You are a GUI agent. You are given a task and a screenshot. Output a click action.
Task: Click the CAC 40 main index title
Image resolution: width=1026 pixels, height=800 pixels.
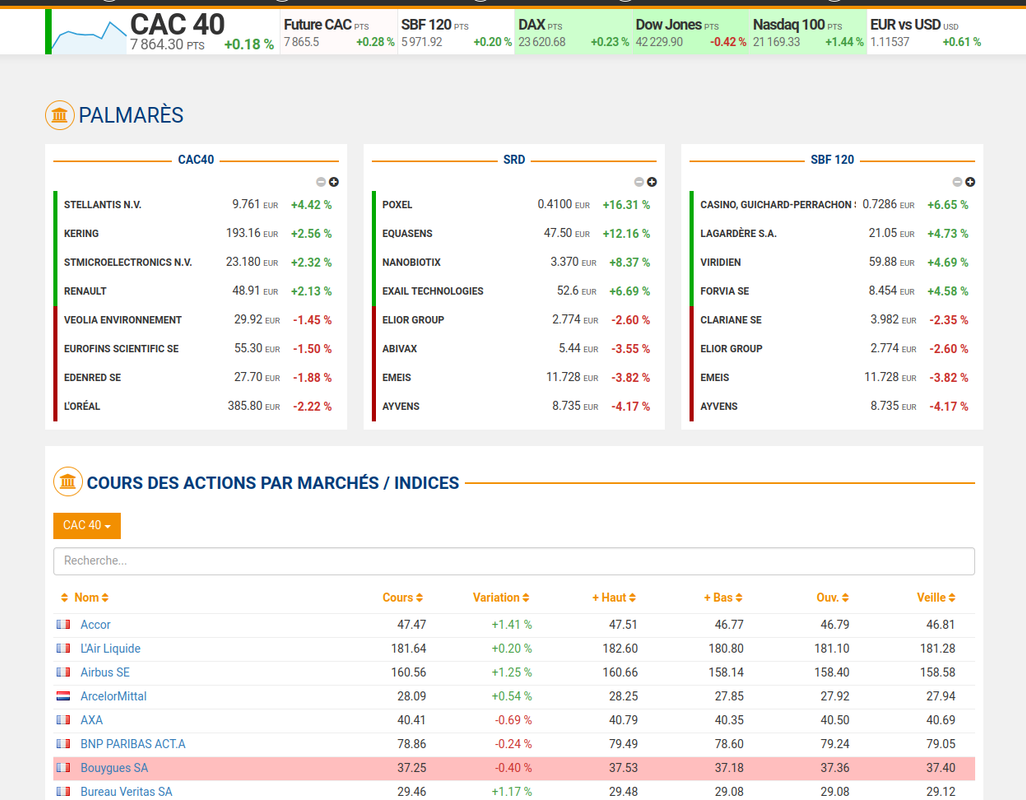coord(177,24)
